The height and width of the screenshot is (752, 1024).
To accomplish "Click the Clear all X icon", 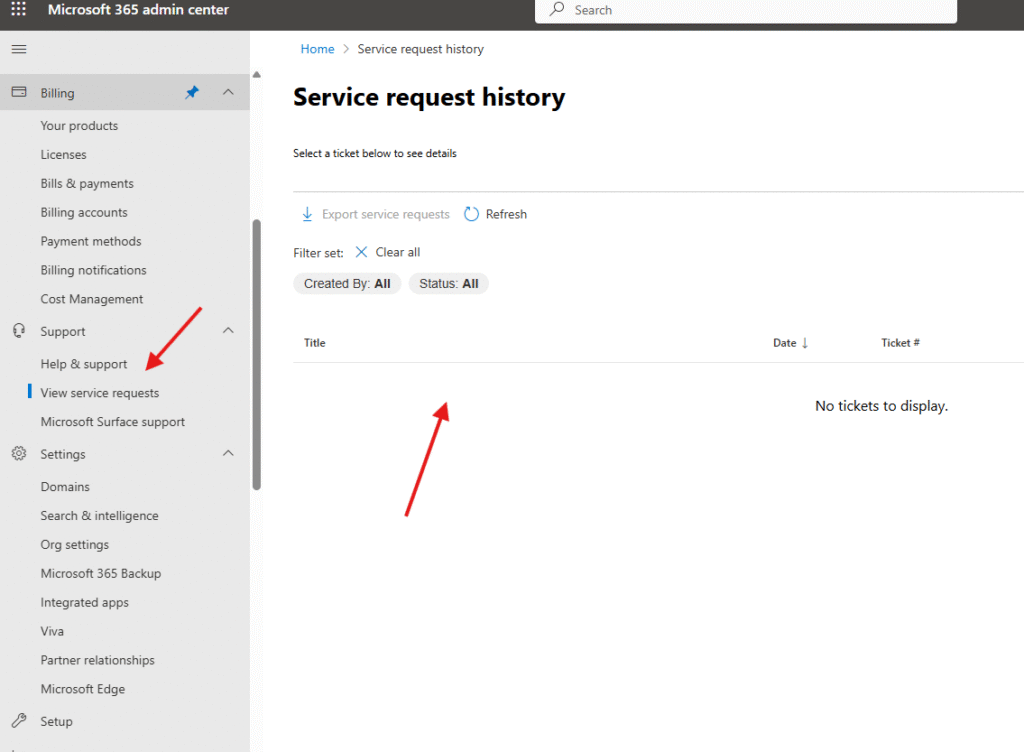I will tap(362, 252).
